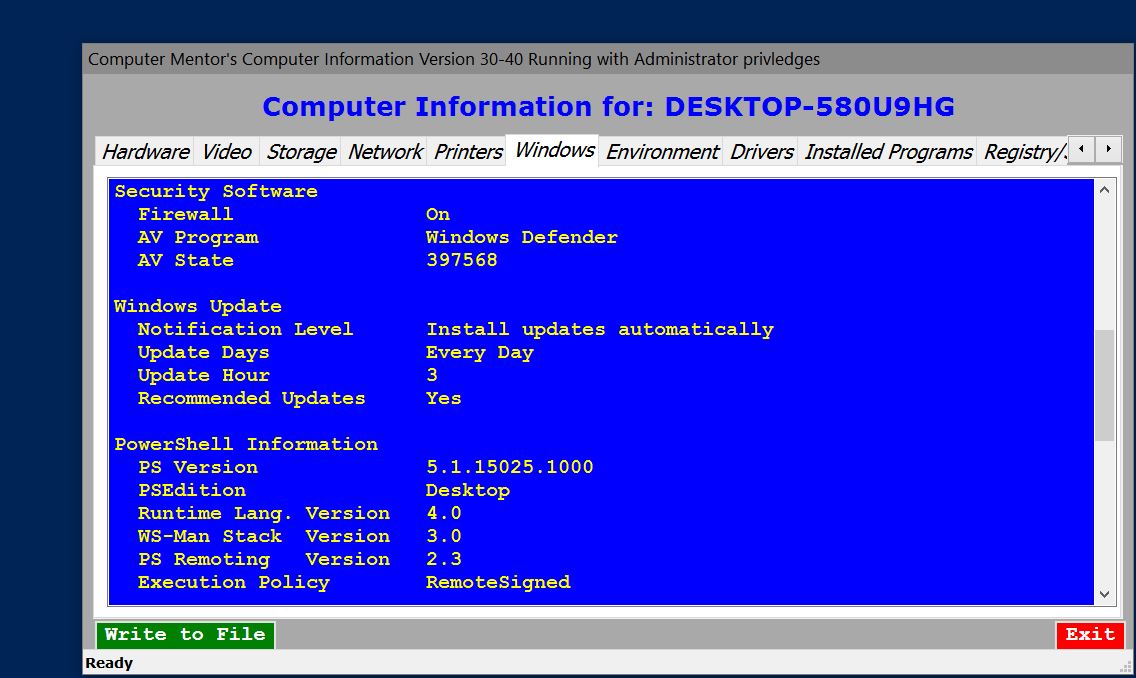Open the Hardware tab
This screenshot has height=678, width=1136.
[x=145, y=152]
